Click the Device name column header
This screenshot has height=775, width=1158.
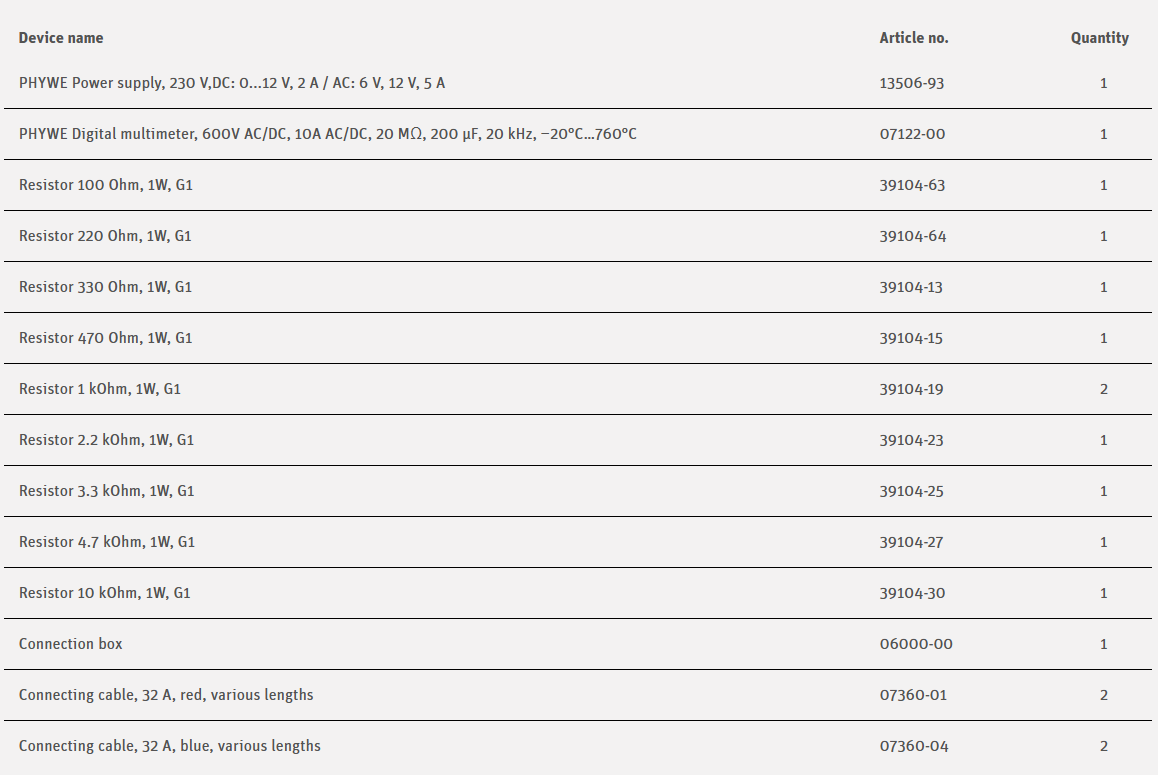[x=61, y=38]
